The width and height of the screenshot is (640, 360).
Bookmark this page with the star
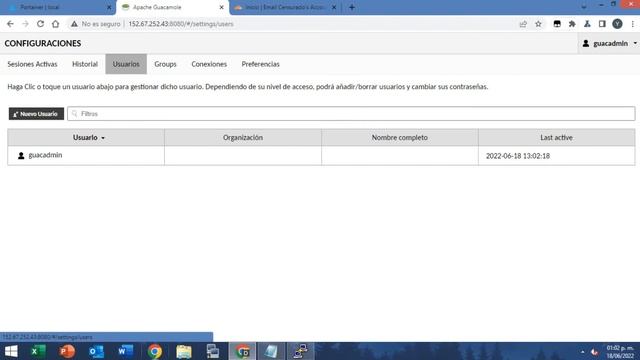point(538,24)
